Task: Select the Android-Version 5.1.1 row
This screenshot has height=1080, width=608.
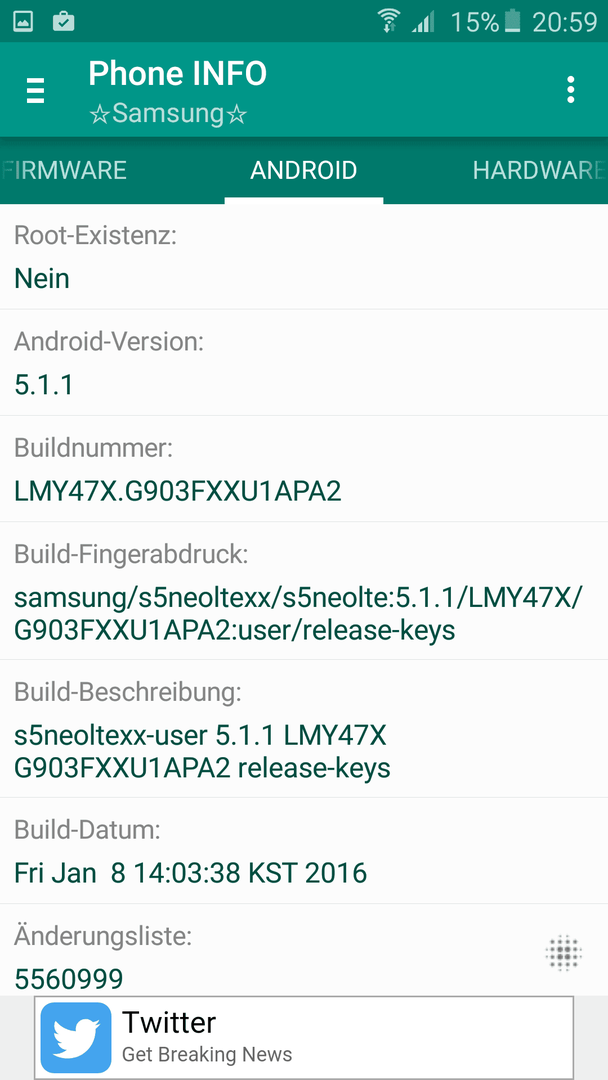Action: click(304, 362)
